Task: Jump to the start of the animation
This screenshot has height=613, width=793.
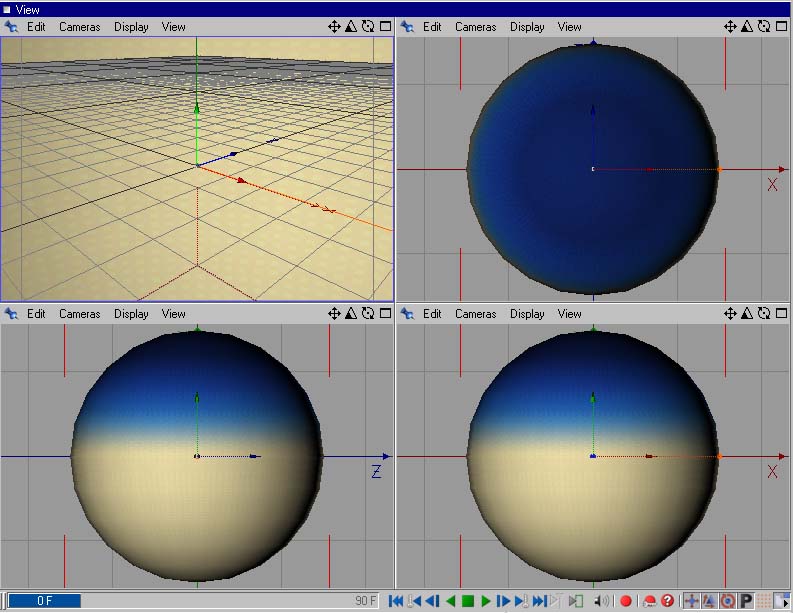Action: tap(396, 601)
